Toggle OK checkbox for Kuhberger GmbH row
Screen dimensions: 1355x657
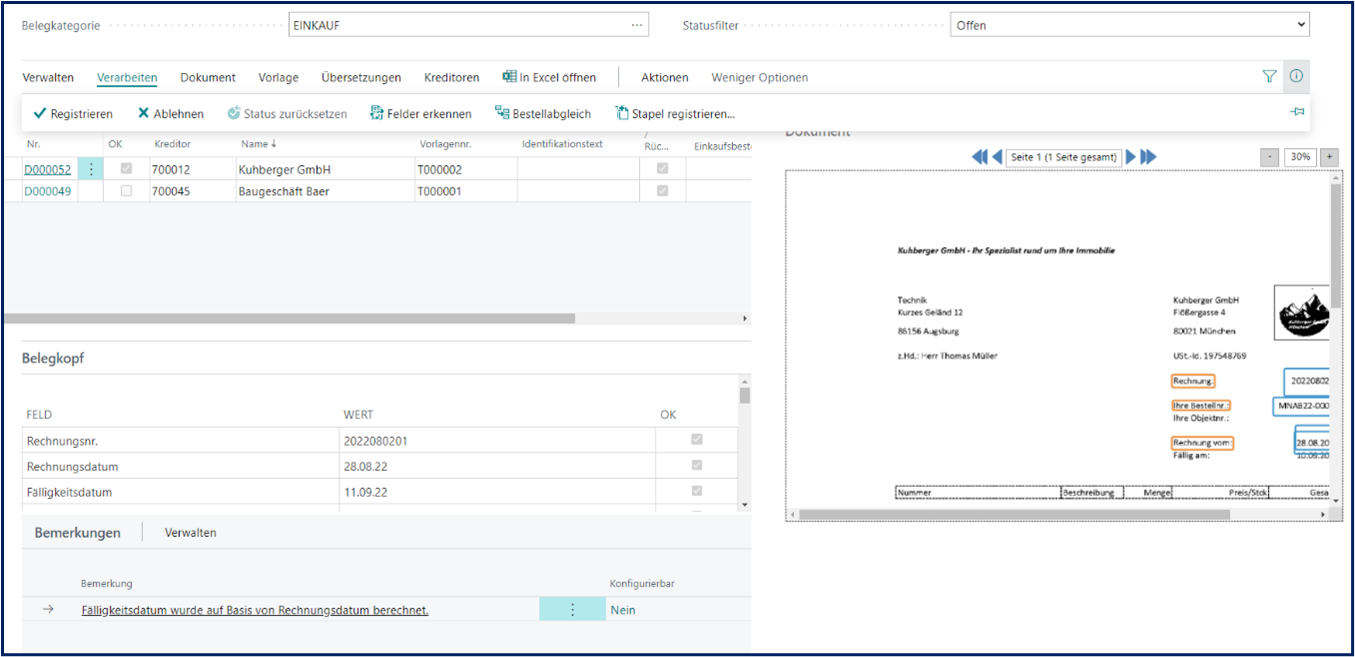pos(126,169)
